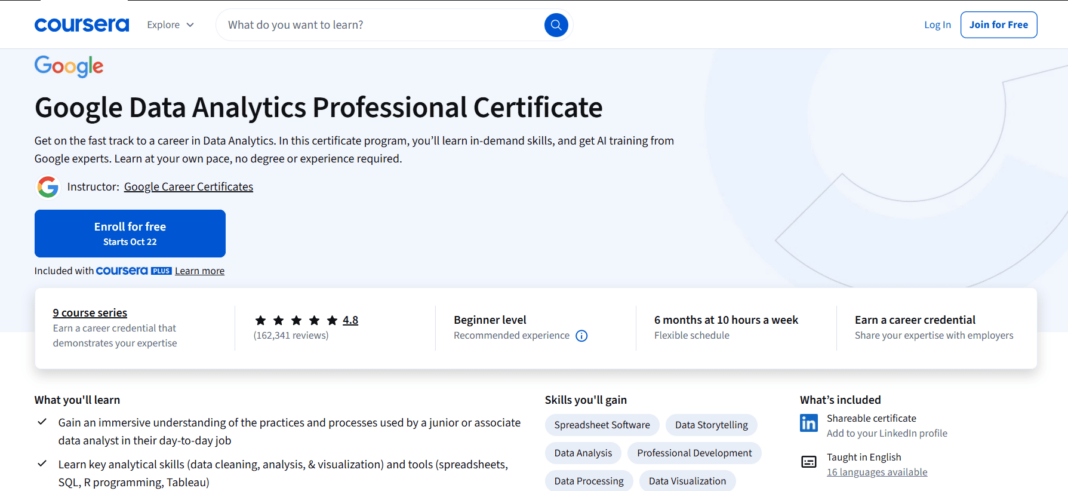Click the 'What you'll learn' heading
Screen dimensions: 1068x491
tap(77, 400)
